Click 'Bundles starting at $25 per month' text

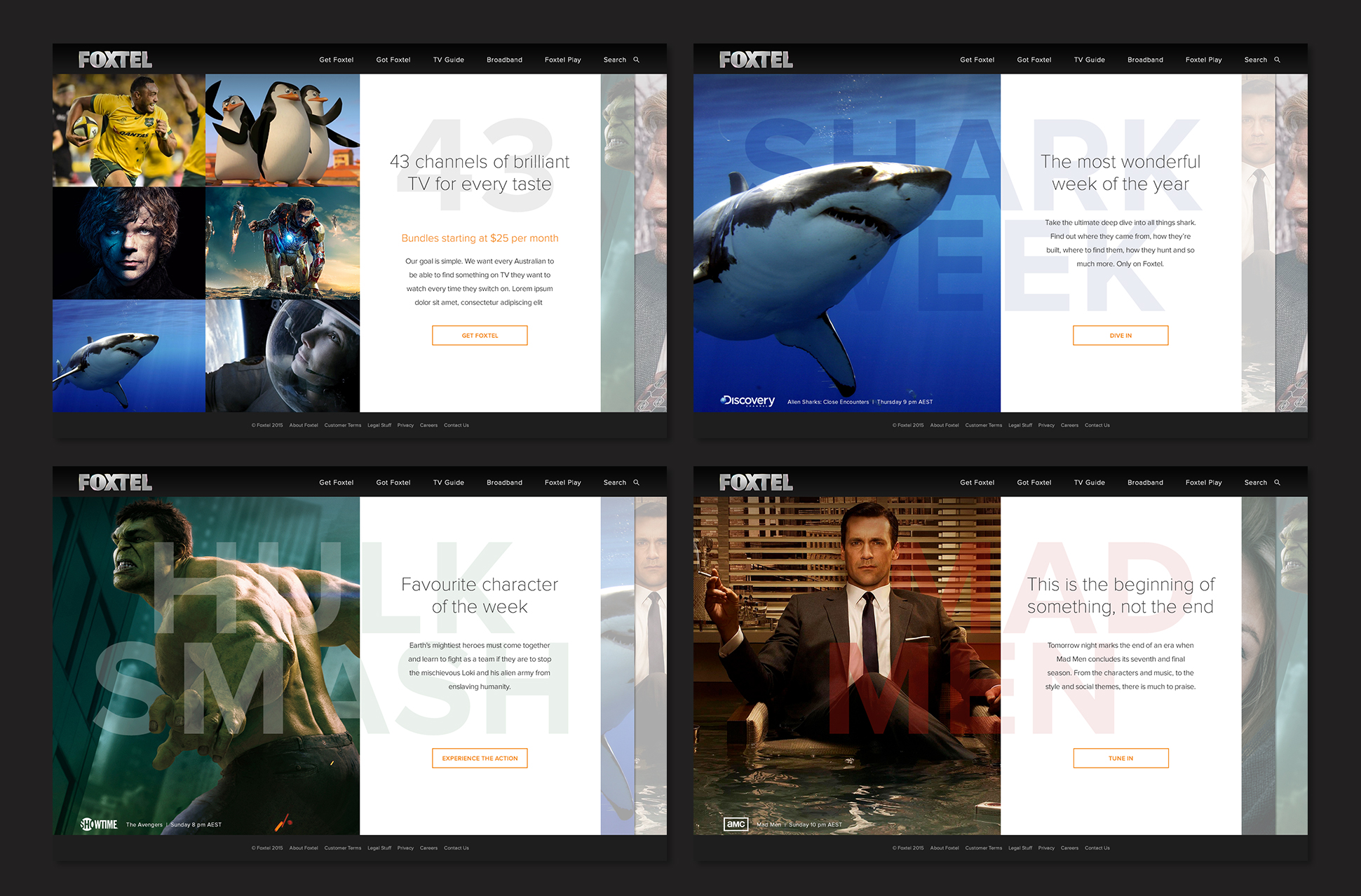click(x=480, y=238)
